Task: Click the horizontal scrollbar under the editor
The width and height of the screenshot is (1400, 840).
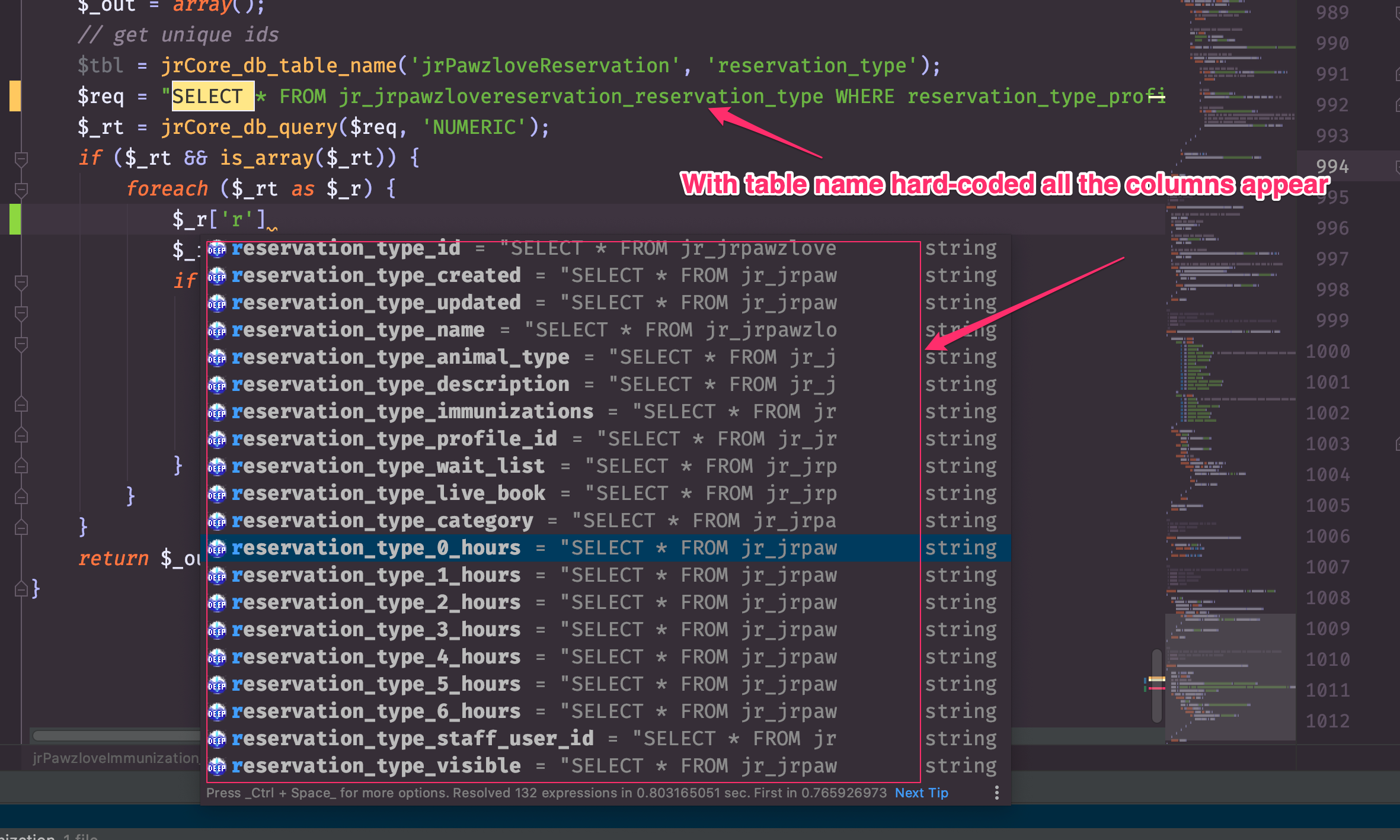Action: [116, 736]
